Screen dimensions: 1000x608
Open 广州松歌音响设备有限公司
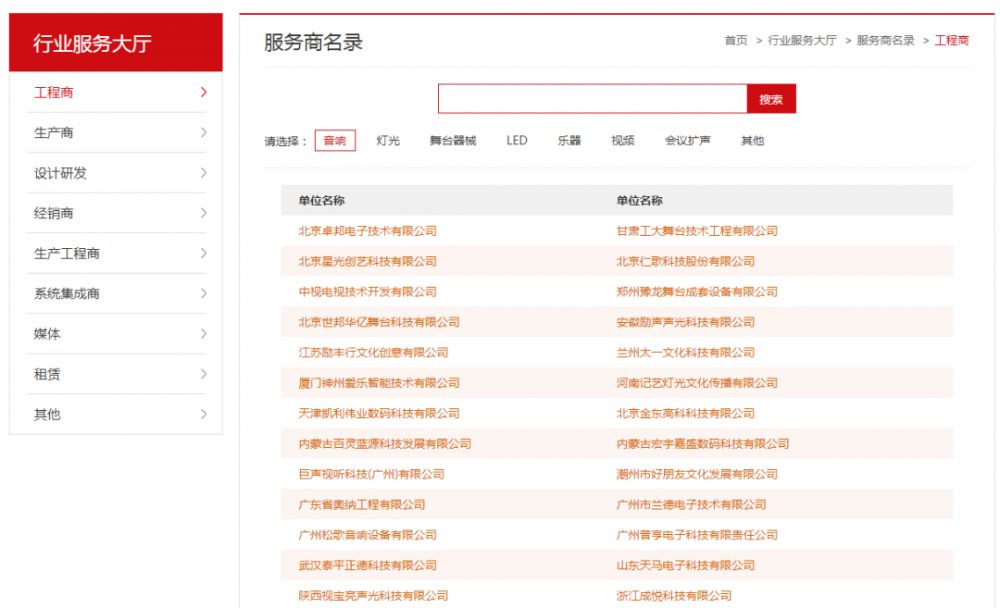367,535
